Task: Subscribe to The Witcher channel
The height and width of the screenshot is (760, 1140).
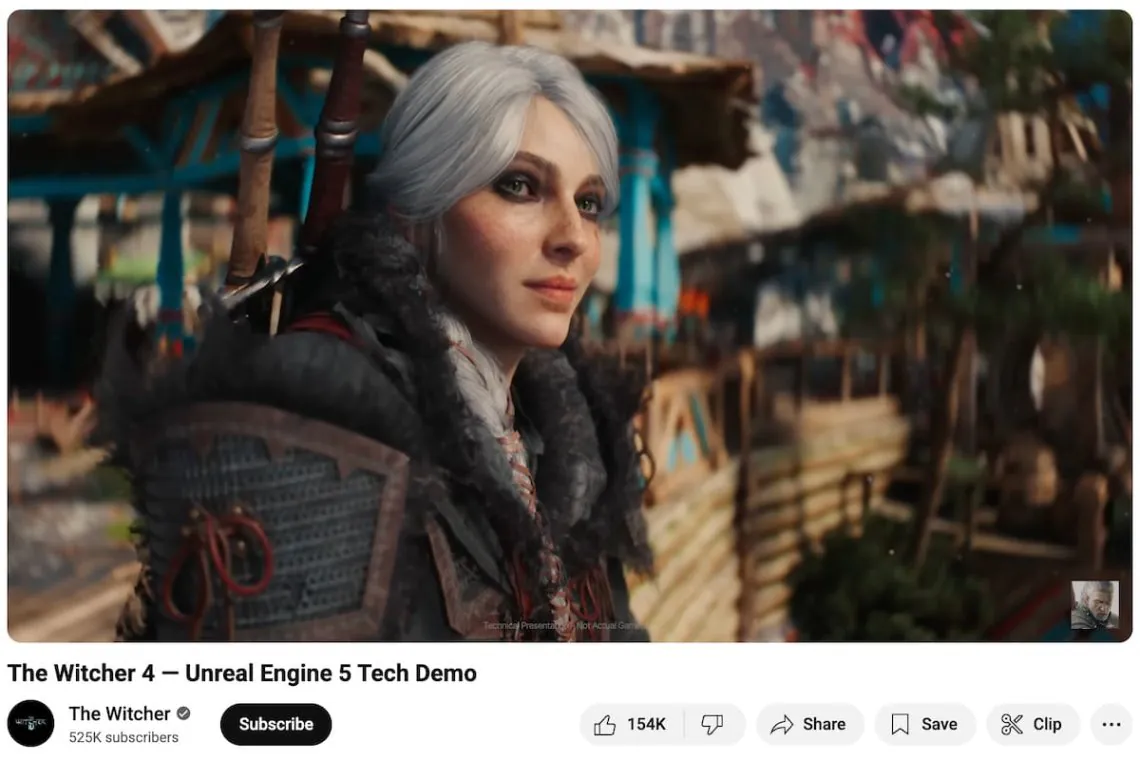Action: 276,724
